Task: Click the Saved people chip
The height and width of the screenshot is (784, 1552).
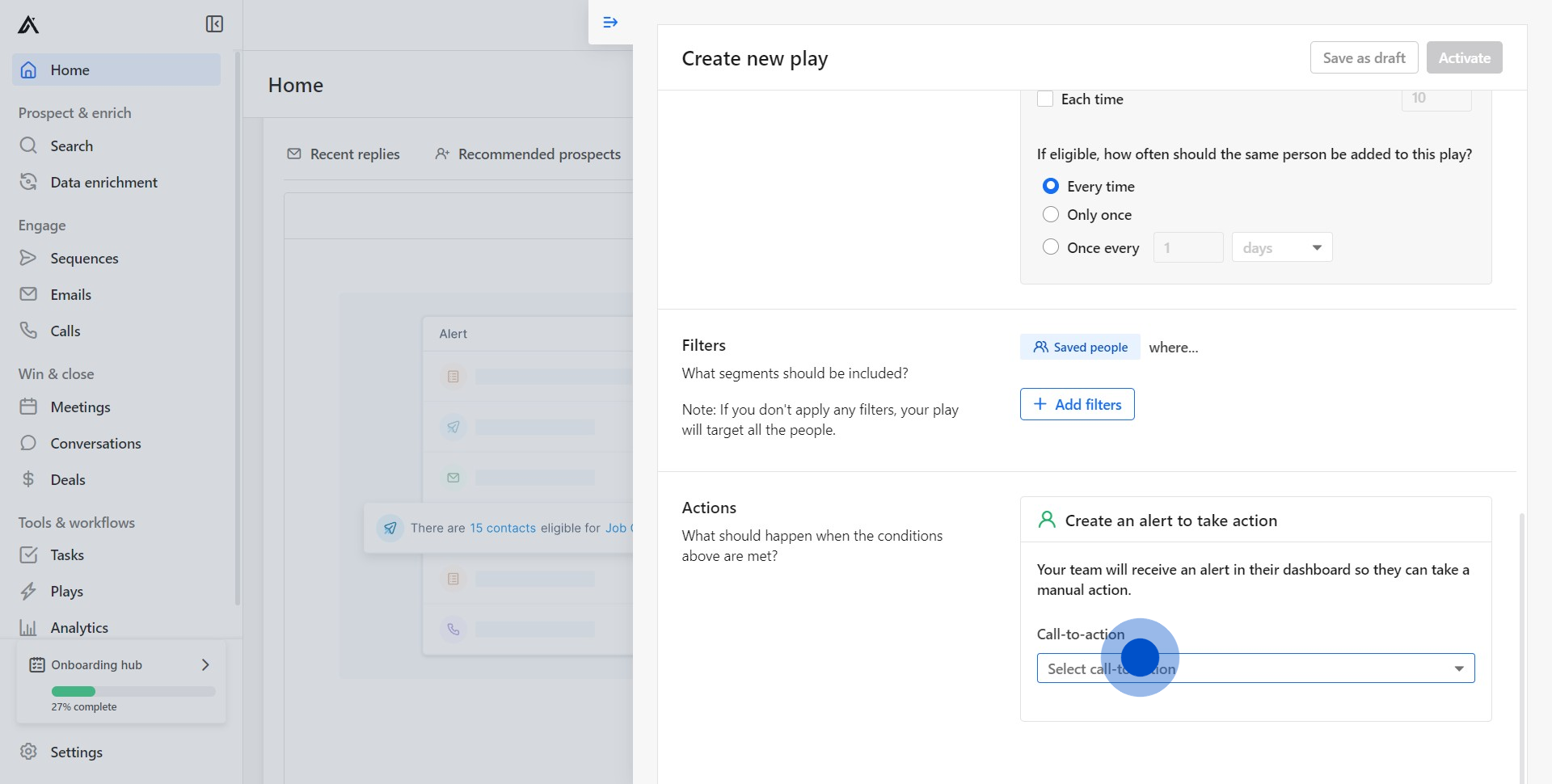Action: coord(1080,347)
